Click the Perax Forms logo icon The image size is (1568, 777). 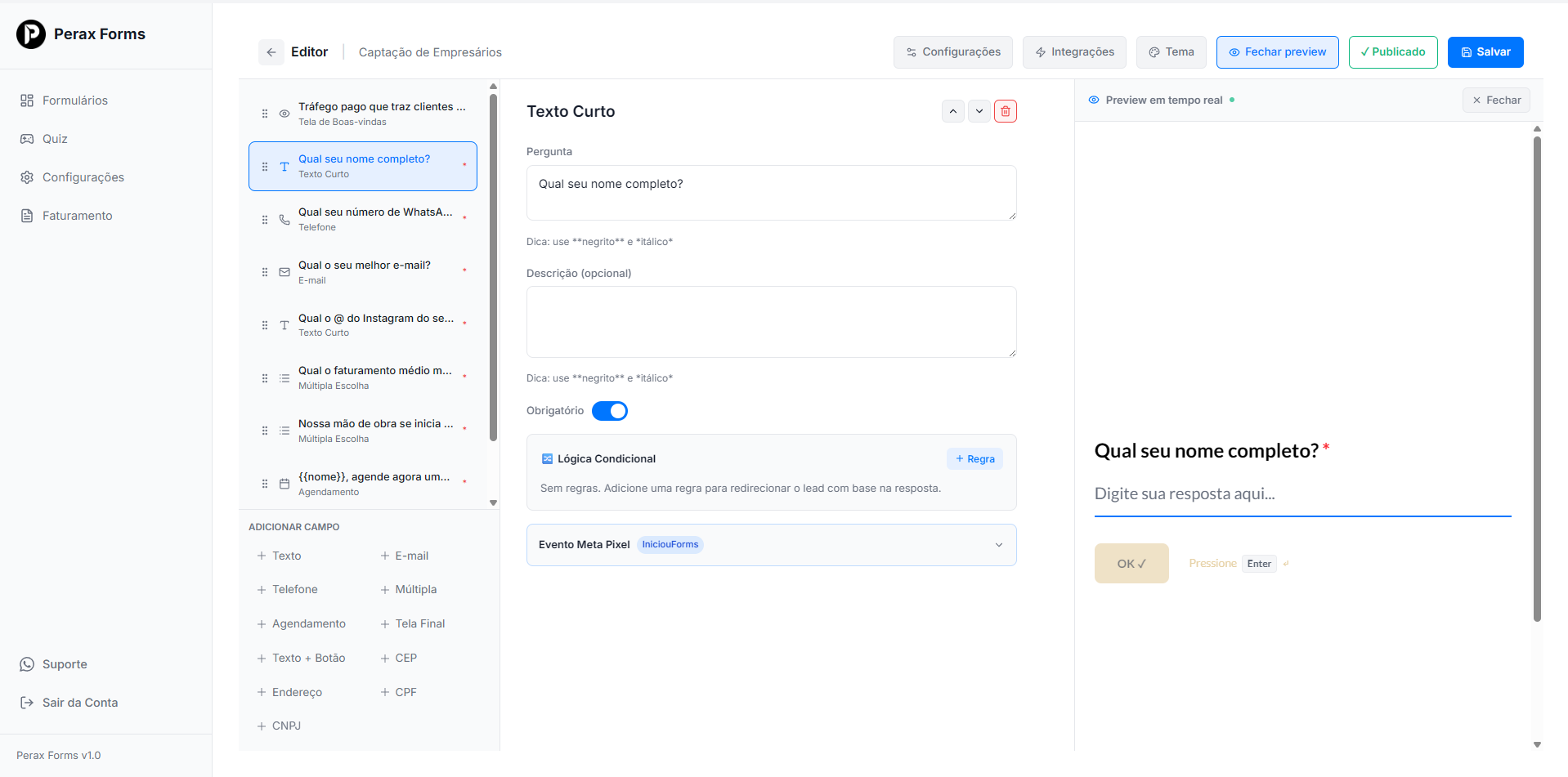click(x=31, y=34)
